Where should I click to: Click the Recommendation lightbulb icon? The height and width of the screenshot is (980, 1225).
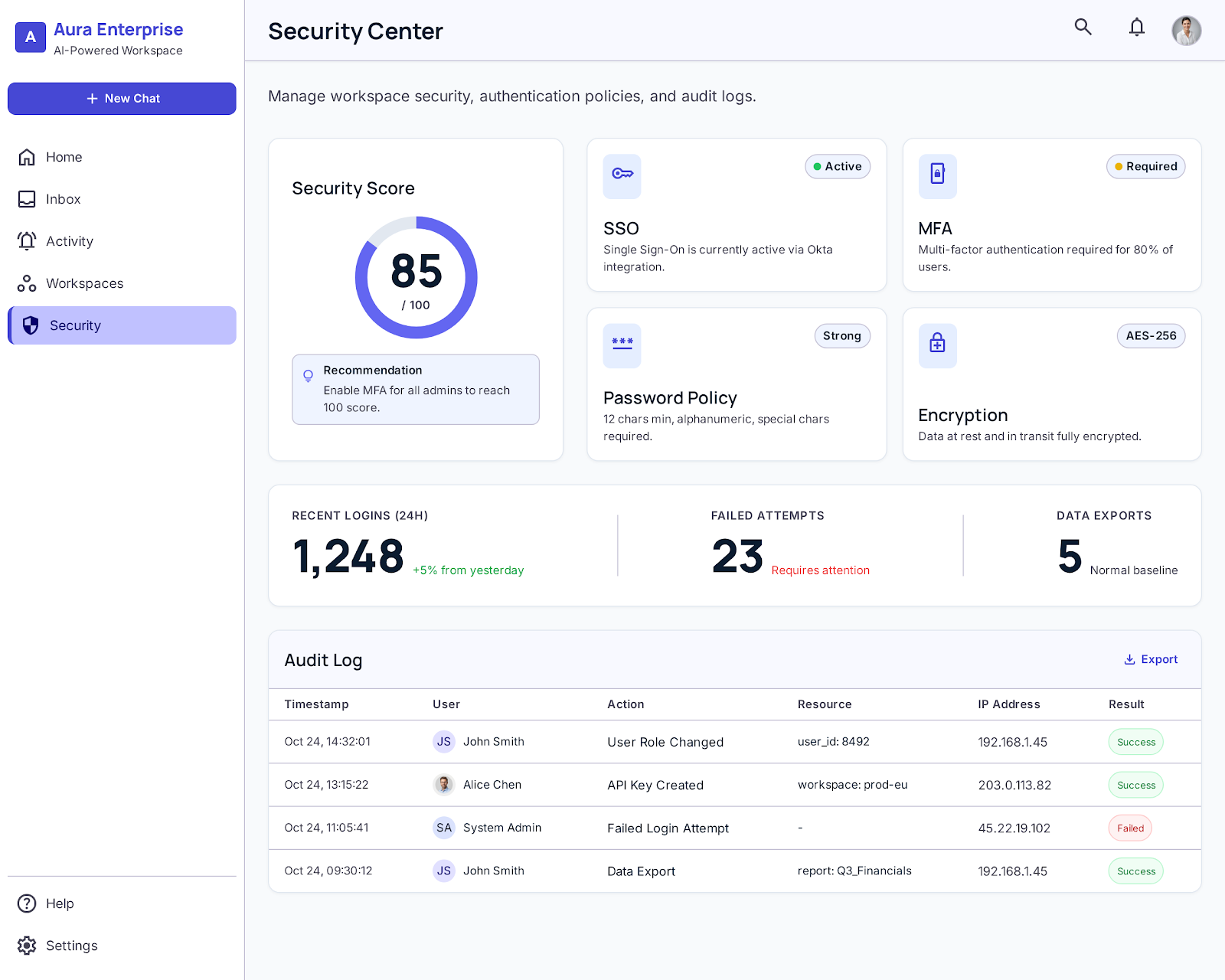click(308, 376)
